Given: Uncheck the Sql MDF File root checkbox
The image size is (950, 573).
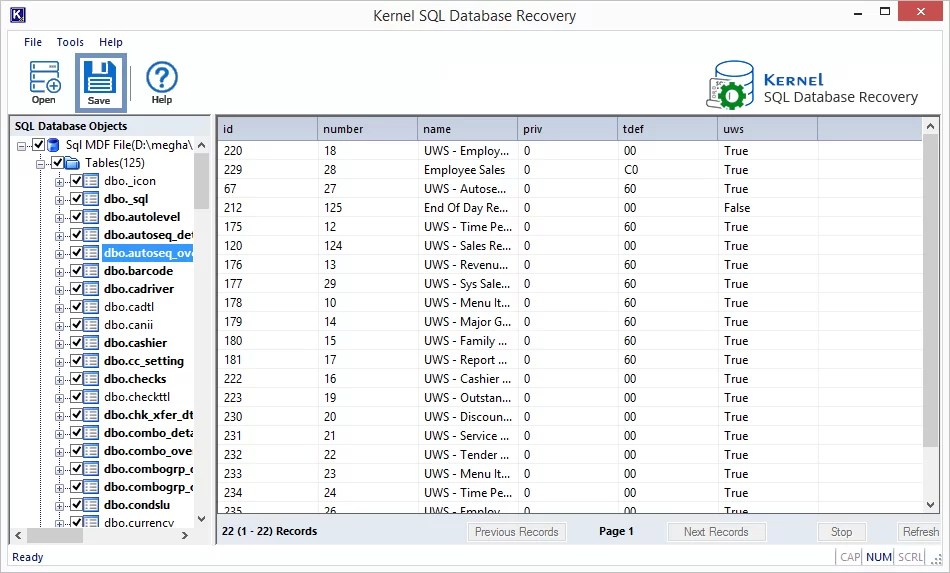Looking at the screenshot, I should click(x=38, y=145).
